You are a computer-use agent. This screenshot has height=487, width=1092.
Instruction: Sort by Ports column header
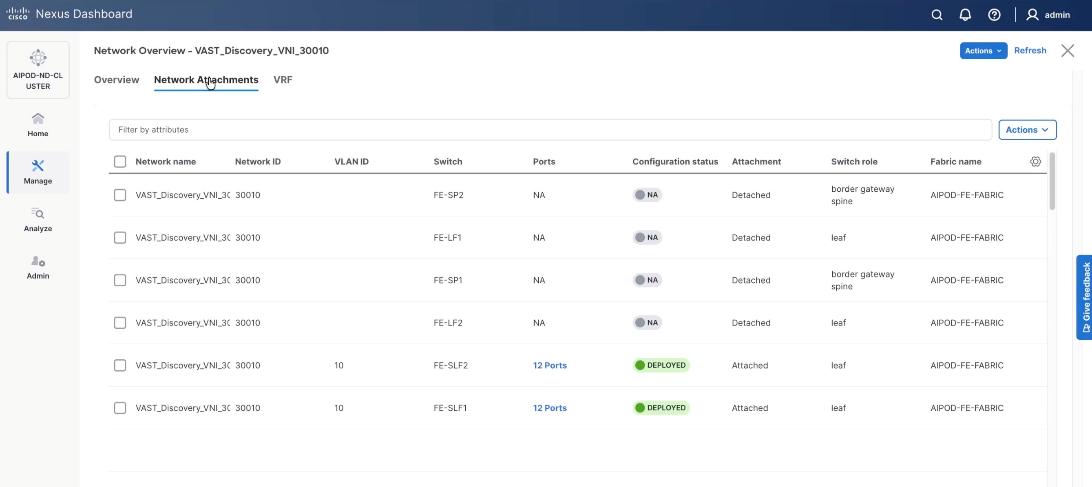(x=544, y=162)
